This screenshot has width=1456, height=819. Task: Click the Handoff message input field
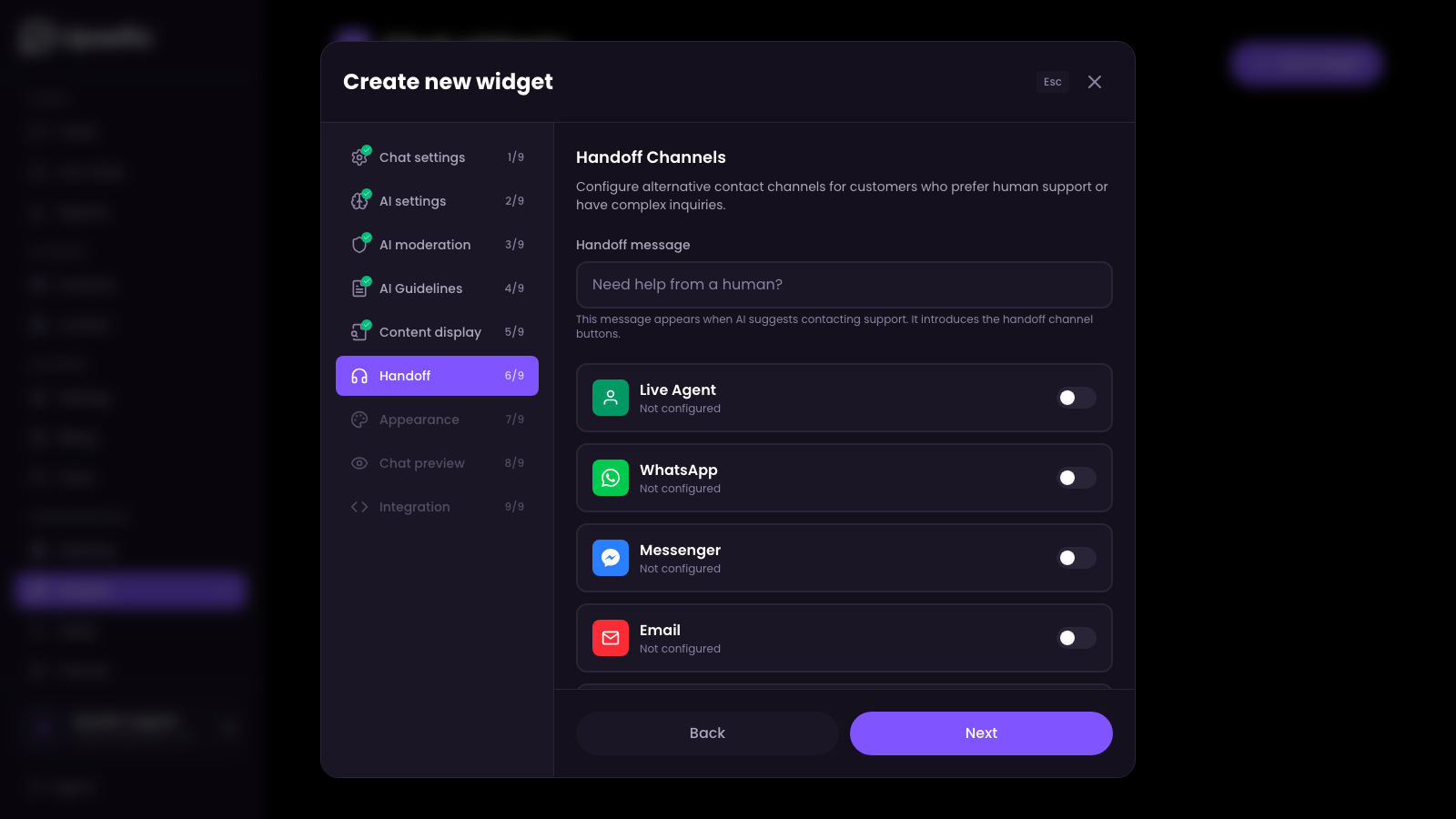point(844,285)
